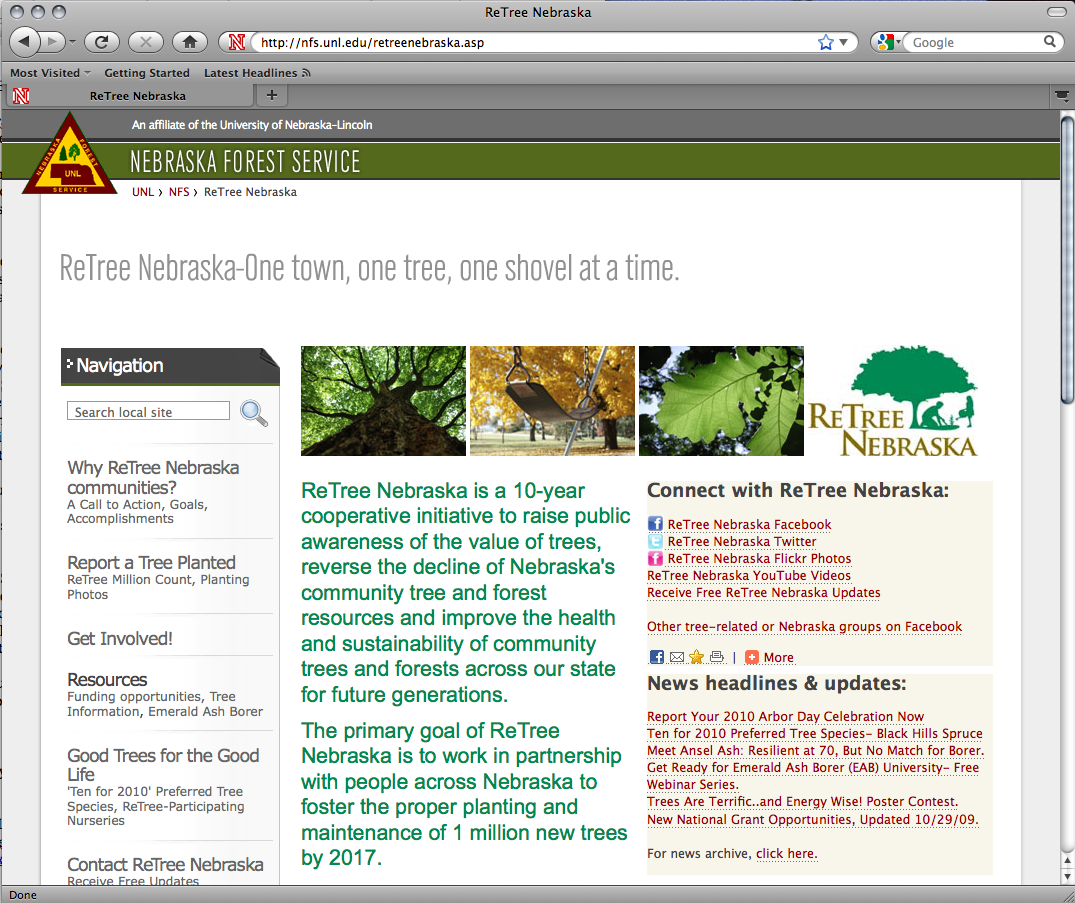Go to the browser Home page
The width and height of the screenshot is (1075, 903).
pyautogui.click(x=188, y=42)
